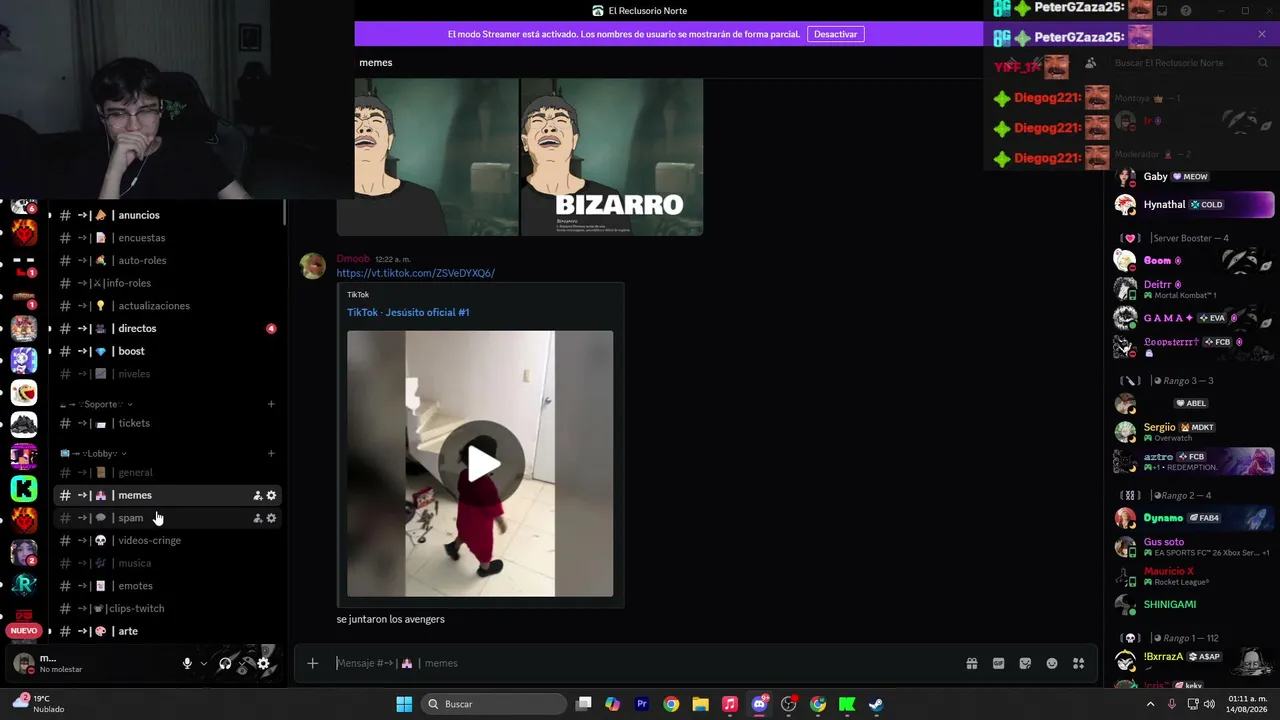The width and height of the screenshot is (1280, 720).
Task: Click the Desactivar streamer mode button
Action: pos(835,34)
